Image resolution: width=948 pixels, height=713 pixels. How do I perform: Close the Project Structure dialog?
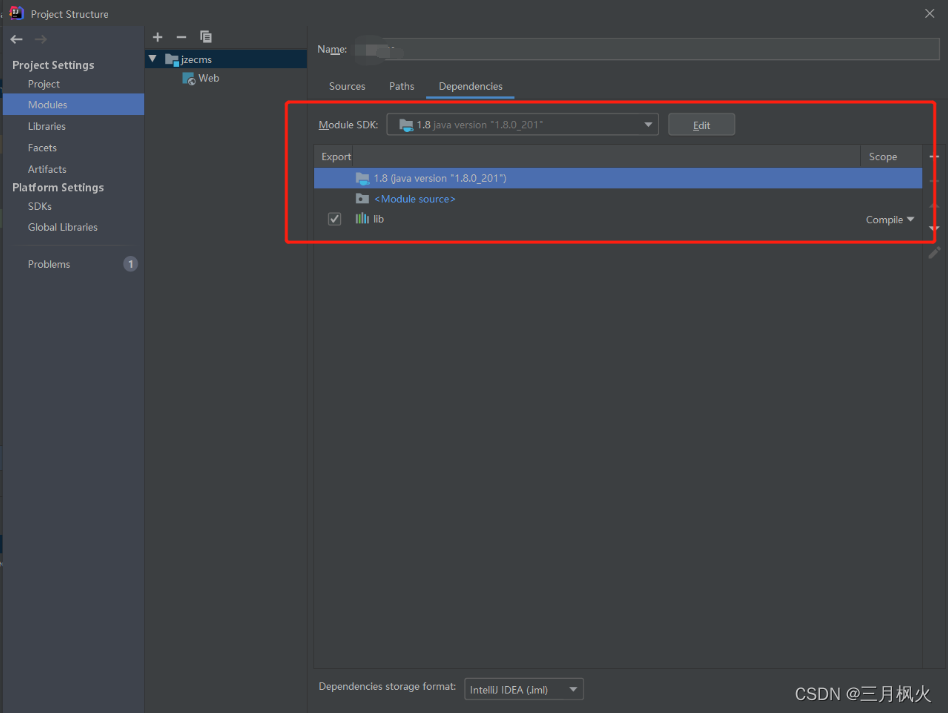click(x=929, y=13)
